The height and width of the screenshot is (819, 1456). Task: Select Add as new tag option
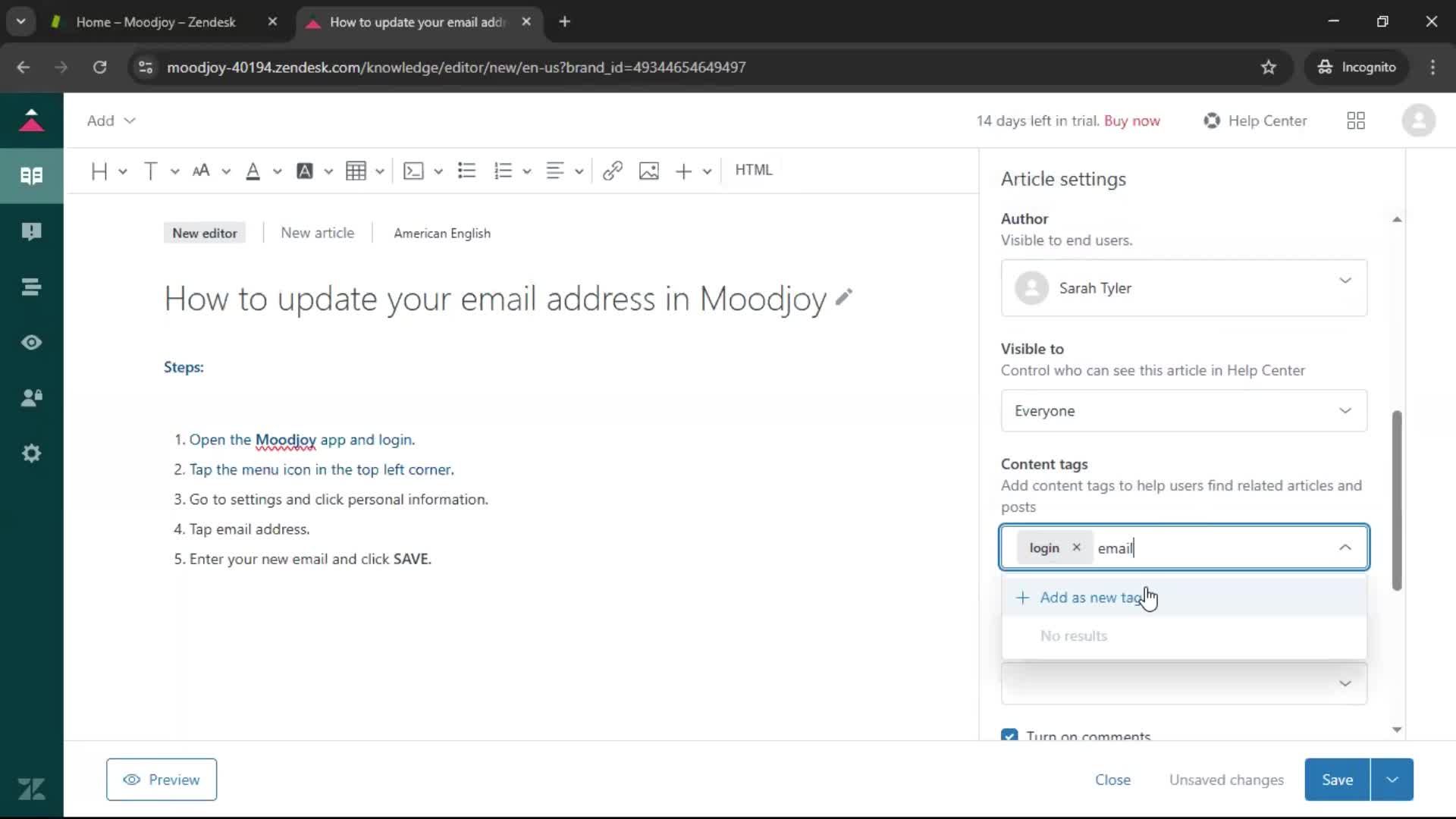(x=1184, y=598)
